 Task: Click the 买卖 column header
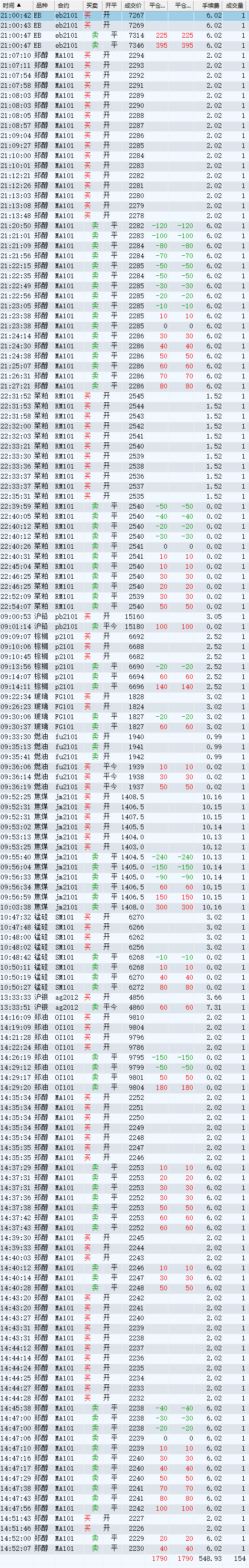click(x=92, y=5)
